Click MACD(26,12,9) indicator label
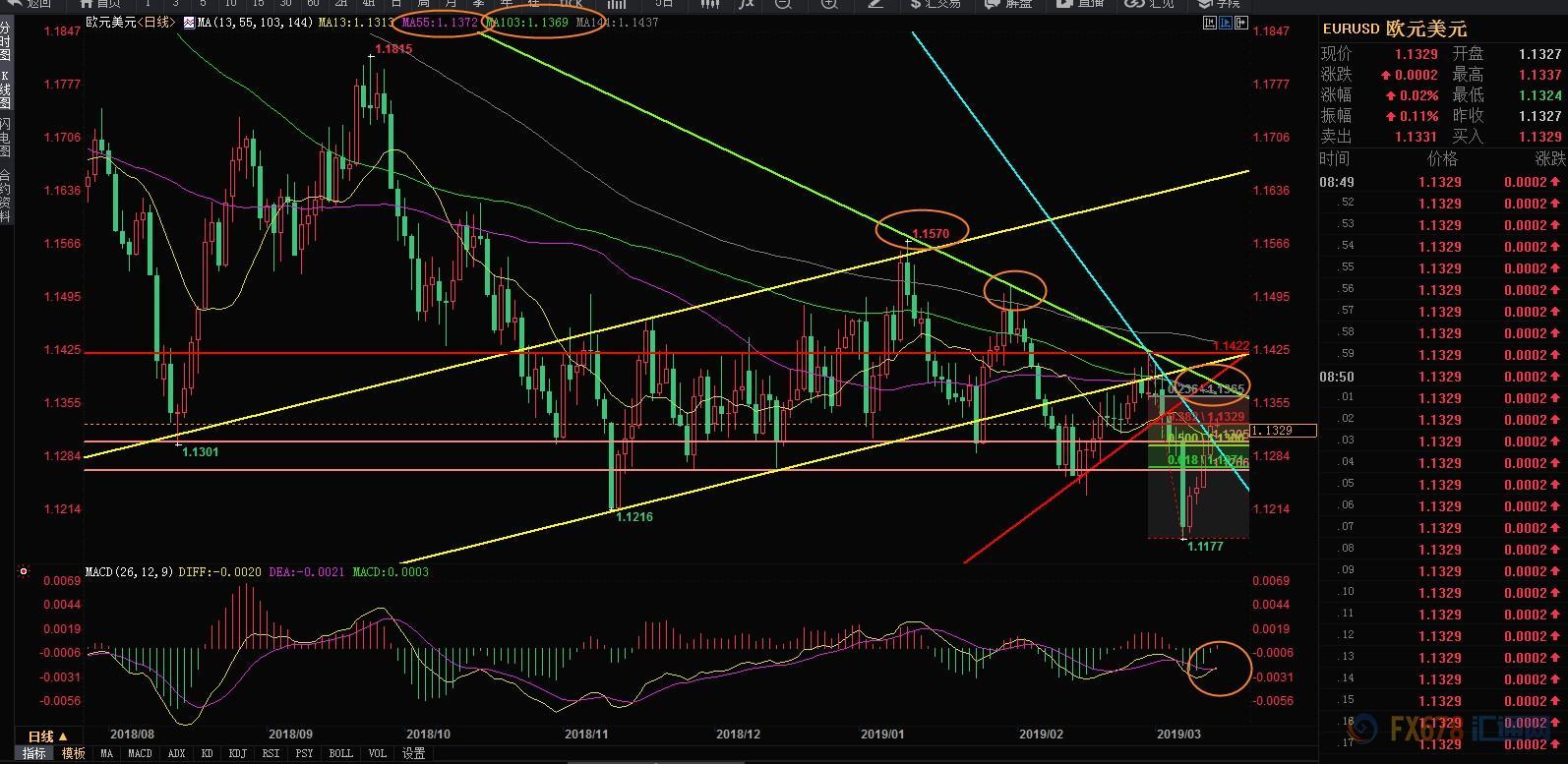This screenshot has height=764, width=1568. tap(130, 571)
